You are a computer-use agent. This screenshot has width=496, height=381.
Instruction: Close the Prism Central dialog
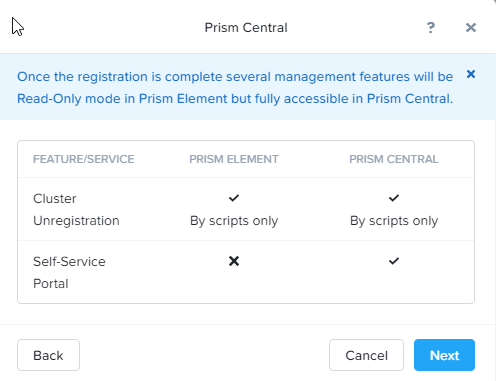click(x=471, y=27)
